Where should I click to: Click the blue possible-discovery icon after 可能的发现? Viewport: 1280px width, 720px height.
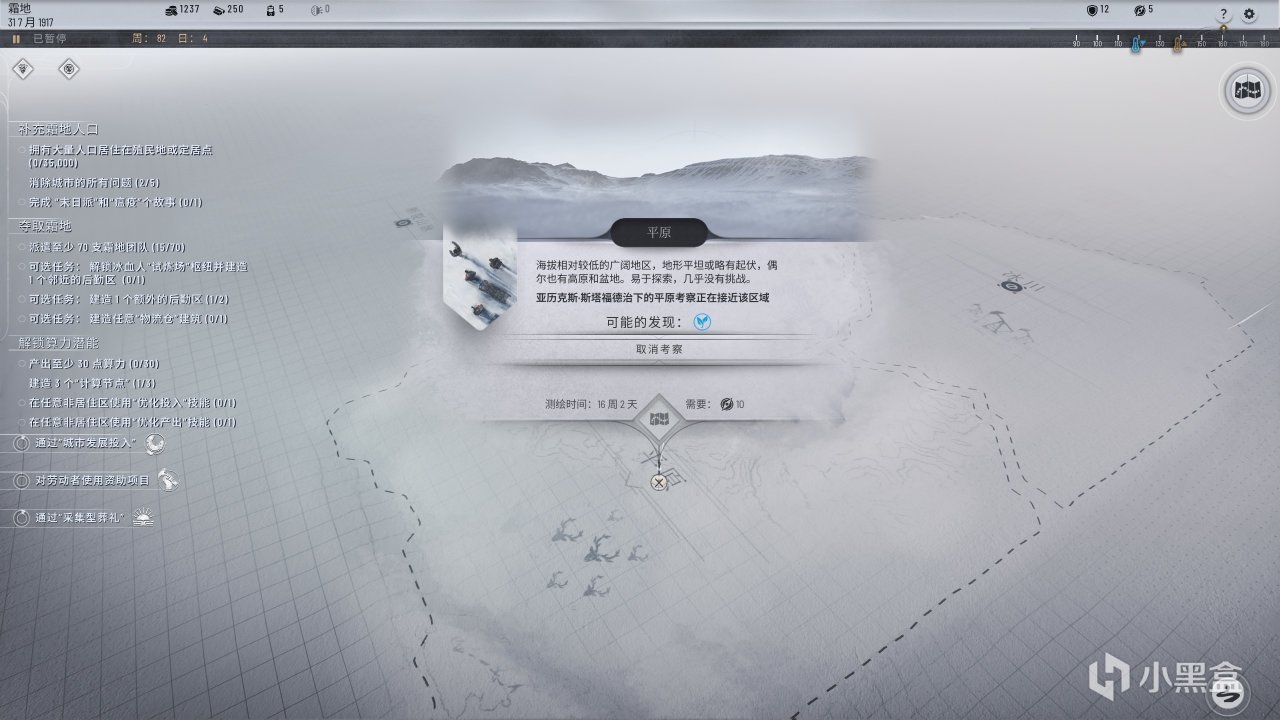coord(703,322)
